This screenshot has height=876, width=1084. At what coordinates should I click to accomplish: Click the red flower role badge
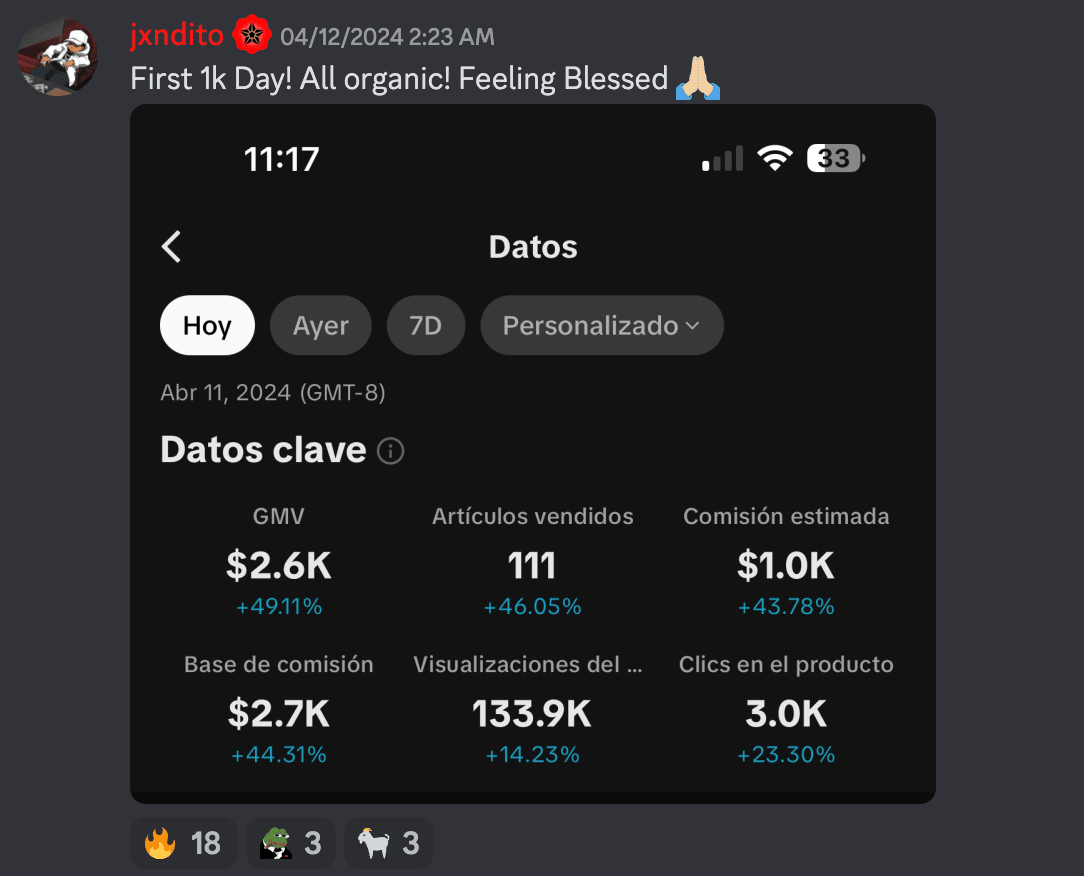pyautogui.click(x=251, y=37)
